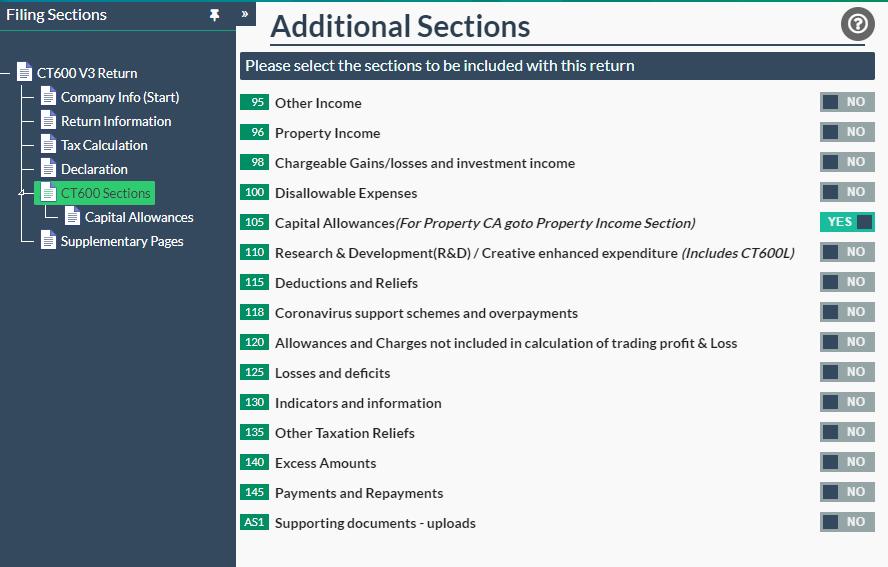Collapse sidebar with double chevron icon
The image size is (888, 567).
coord(245,14)
